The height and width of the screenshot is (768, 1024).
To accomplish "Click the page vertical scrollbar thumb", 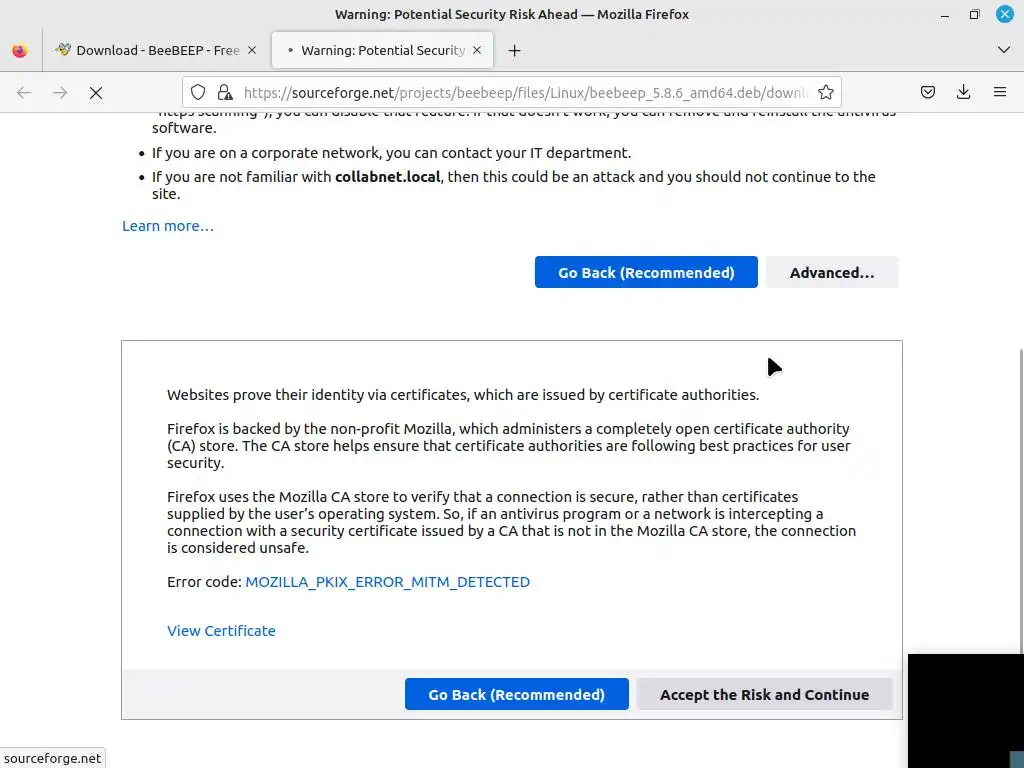I will coord(1021,500).
